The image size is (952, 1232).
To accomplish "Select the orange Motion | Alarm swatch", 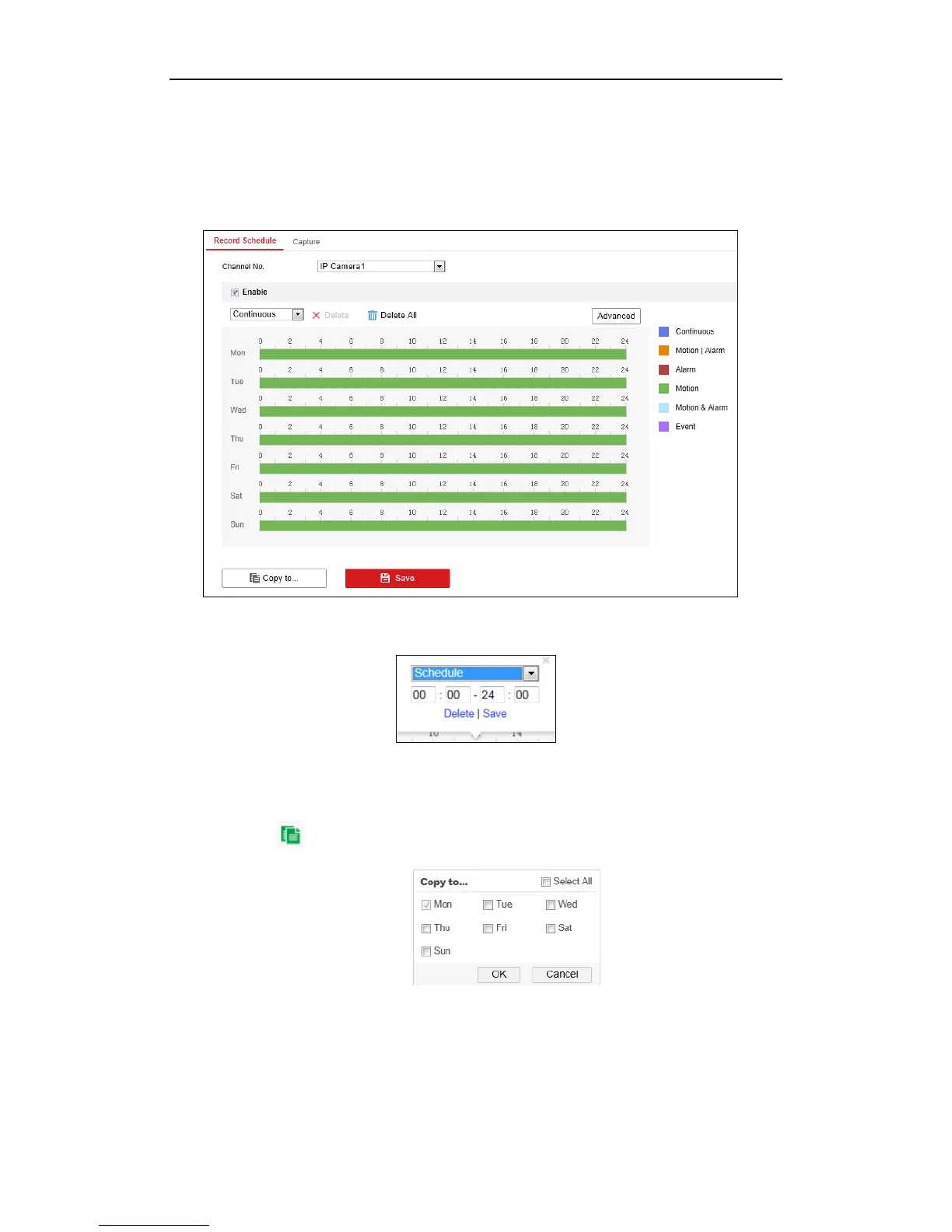I will (664, 351).
